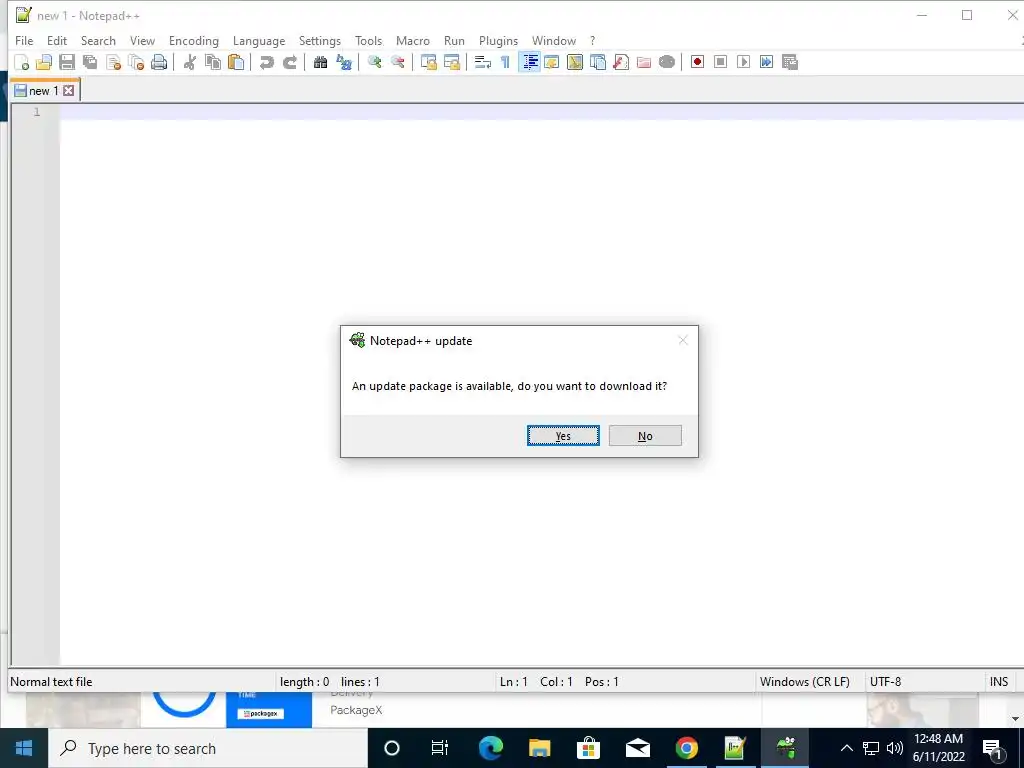Open Find with binoculars icon
1024x768 pixels.
[320, 62]
